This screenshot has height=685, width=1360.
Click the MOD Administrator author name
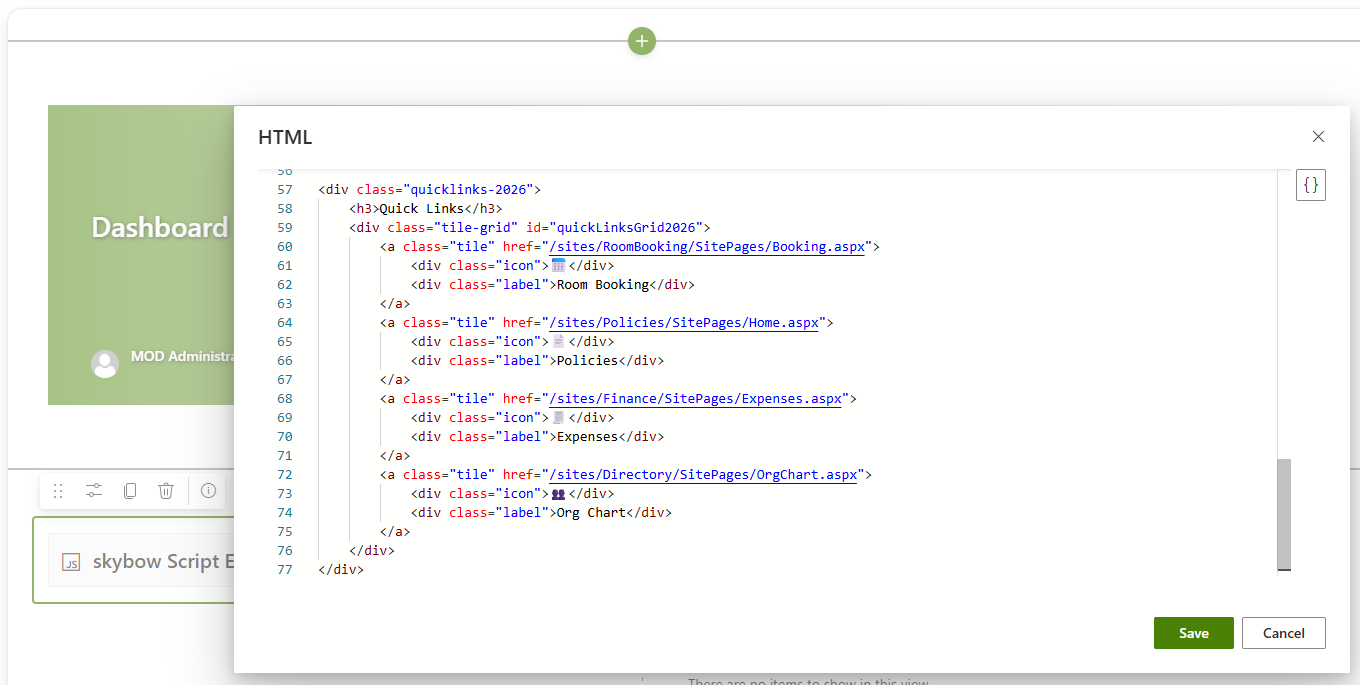coord(182,357)
